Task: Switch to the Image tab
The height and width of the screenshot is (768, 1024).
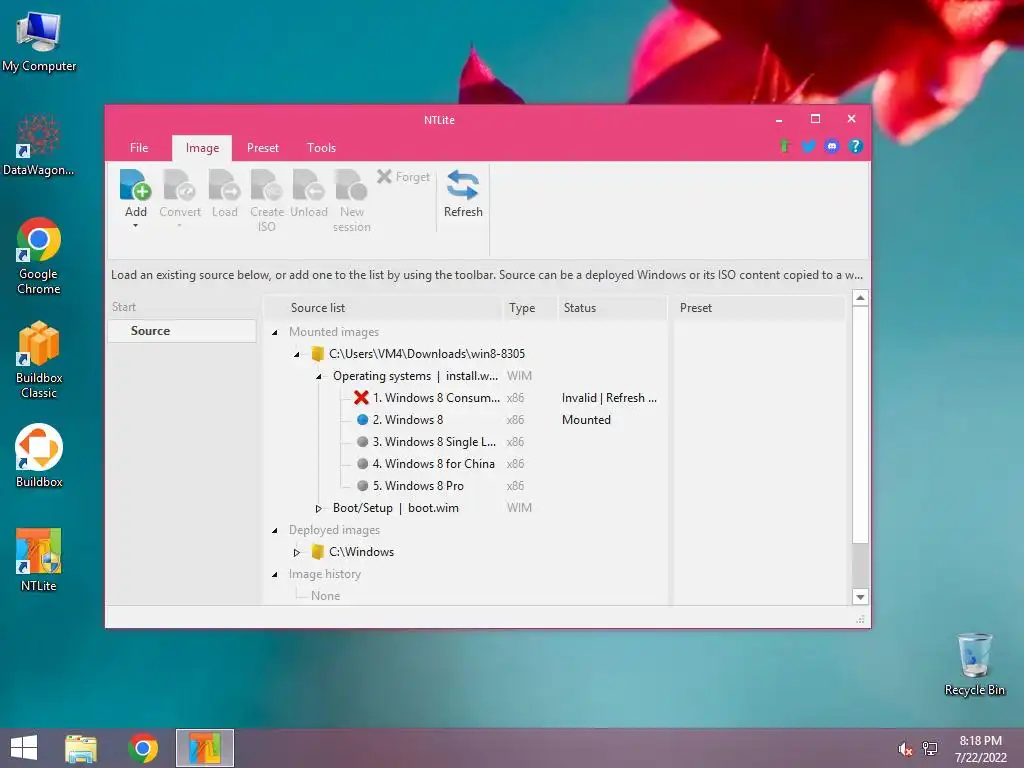Action: click(x=202, y=148)
